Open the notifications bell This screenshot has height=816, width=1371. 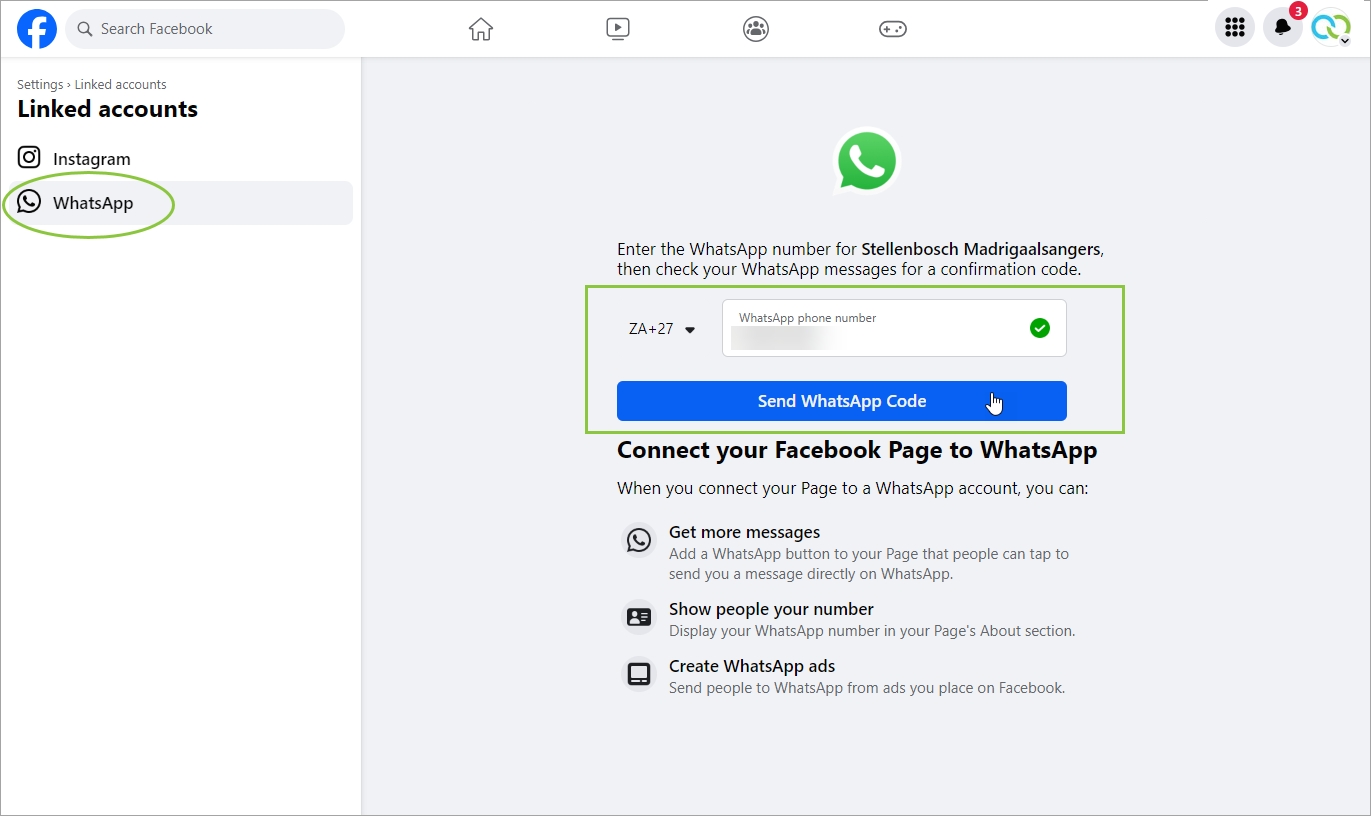pos(1282,28)
